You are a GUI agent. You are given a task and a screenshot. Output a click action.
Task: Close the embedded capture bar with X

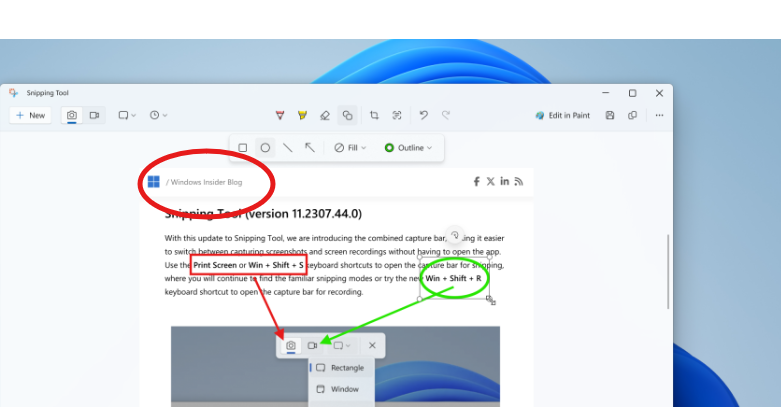tap(372, 345)
